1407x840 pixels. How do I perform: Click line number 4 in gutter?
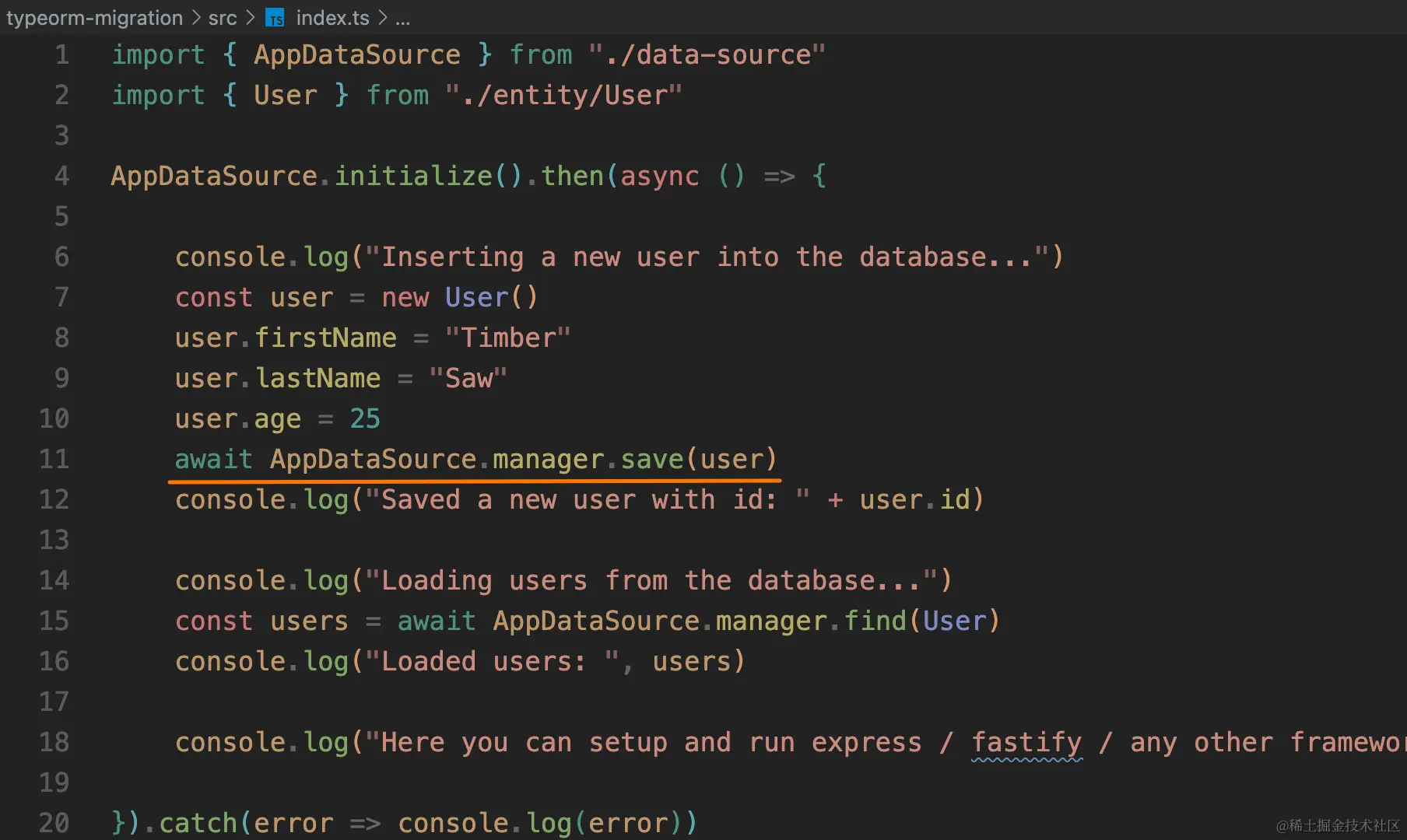click(x=61, y=176)
